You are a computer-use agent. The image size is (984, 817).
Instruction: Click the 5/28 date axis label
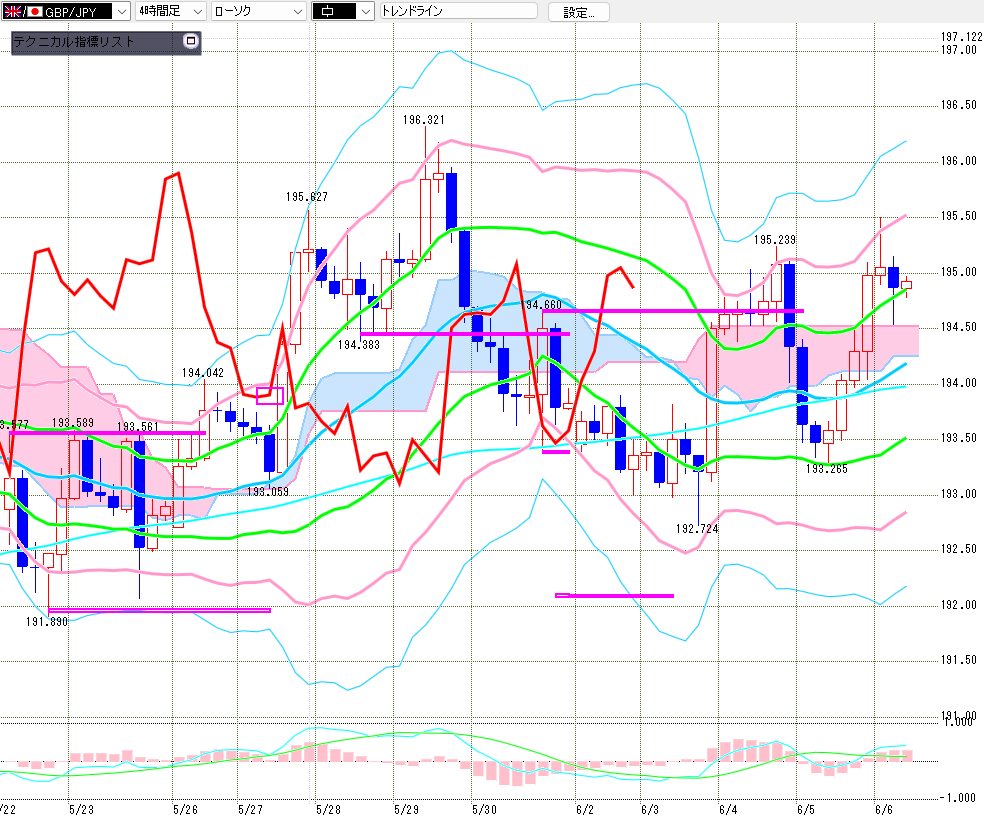point(328,809)
